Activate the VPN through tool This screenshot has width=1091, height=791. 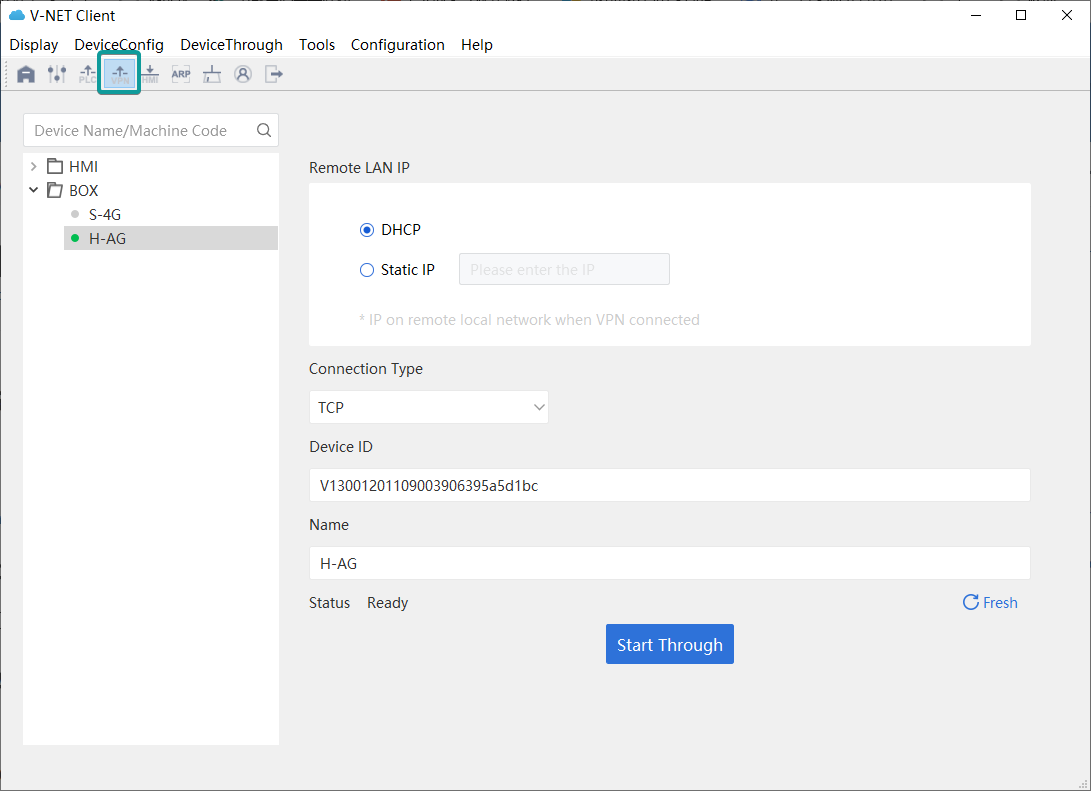[x=118, y=73]
